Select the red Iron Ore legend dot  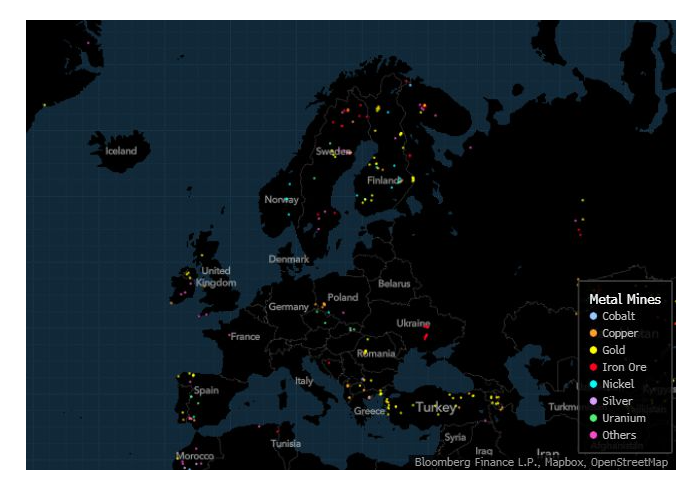pyautogui.click(x=594, y=367)
